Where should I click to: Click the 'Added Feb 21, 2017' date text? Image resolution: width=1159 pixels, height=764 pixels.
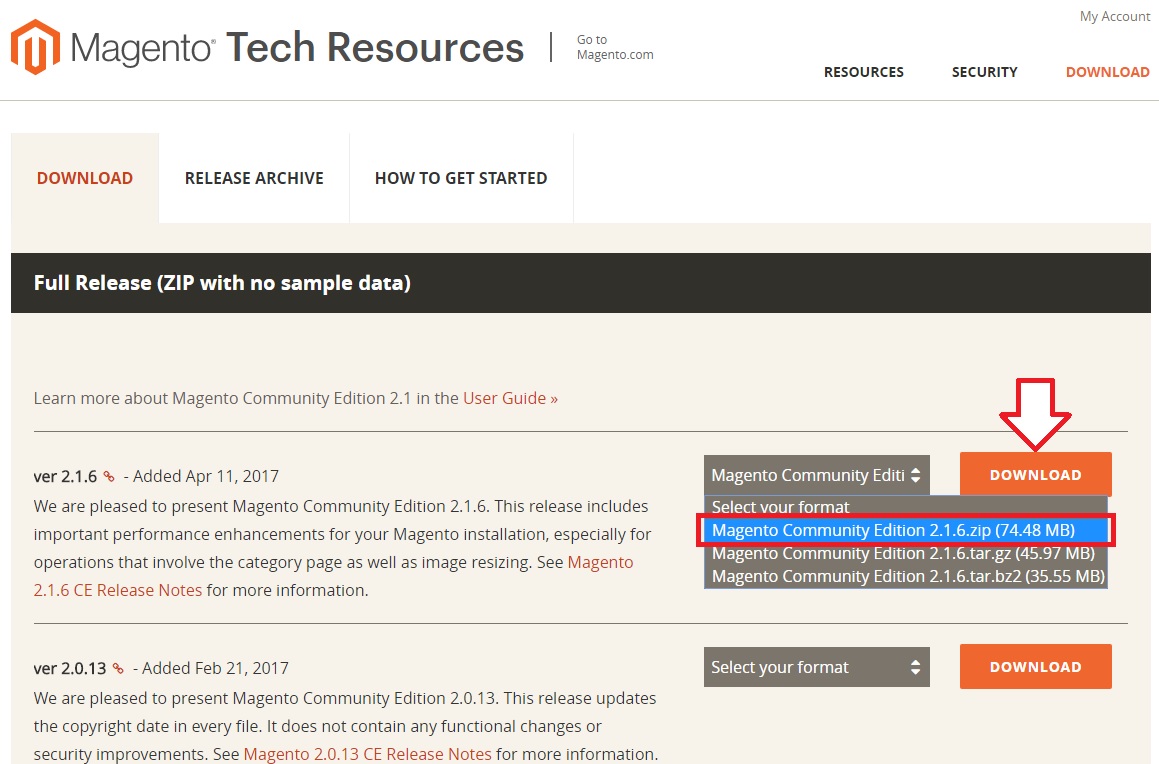click(215, 669)
